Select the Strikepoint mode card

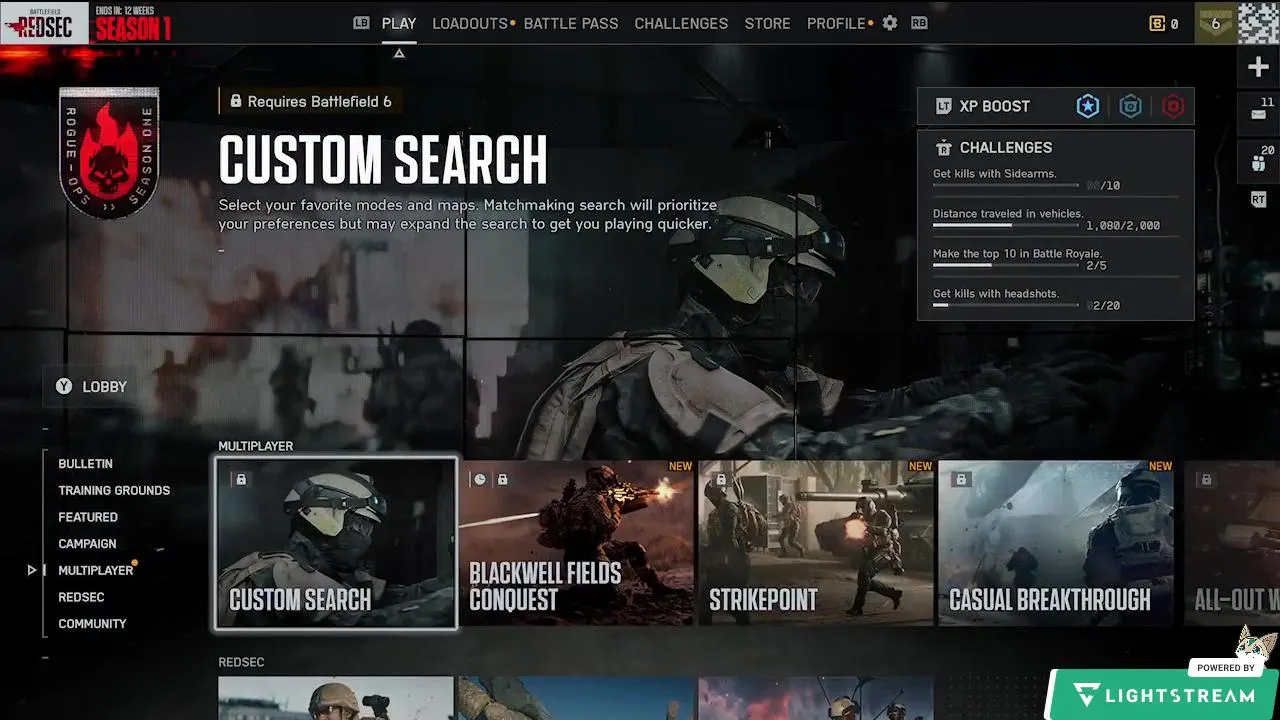[x=817, y=544]
